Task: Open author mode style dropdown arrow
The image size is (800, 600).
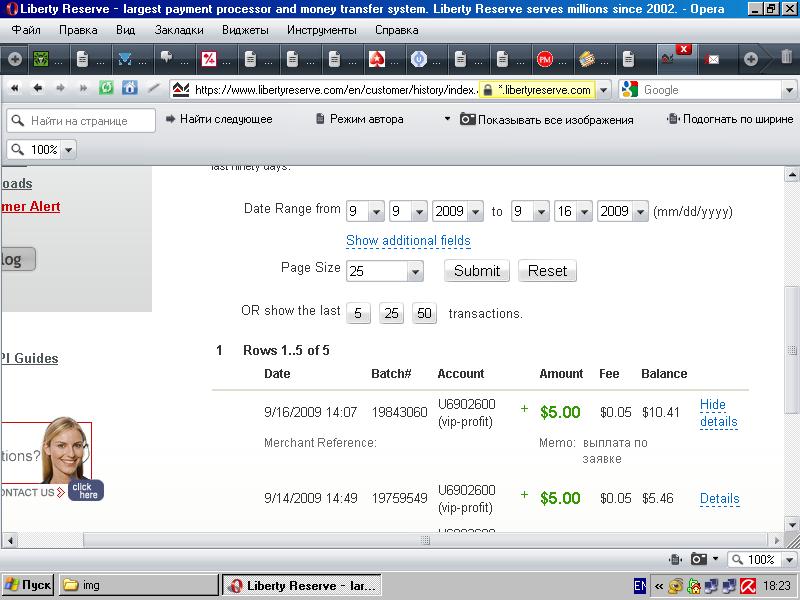Action: tap(447, 119)
